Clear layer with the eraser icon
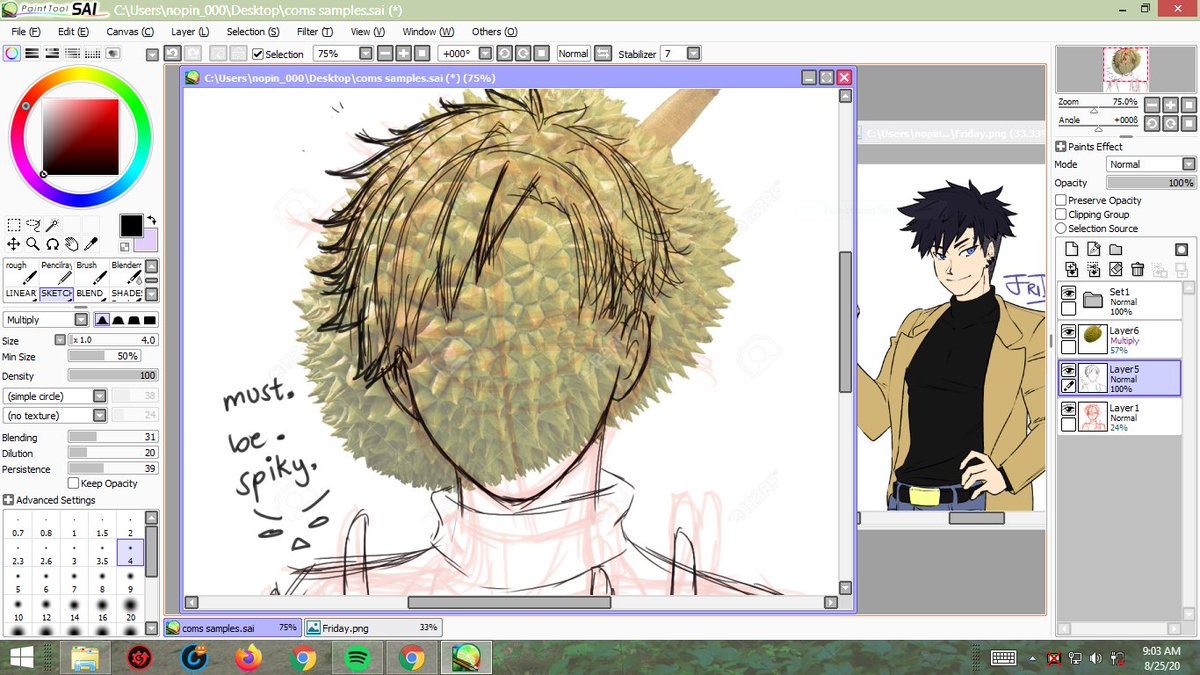Image resolution: width=1200 pixels, height=675 pixels. (1115, 269)
